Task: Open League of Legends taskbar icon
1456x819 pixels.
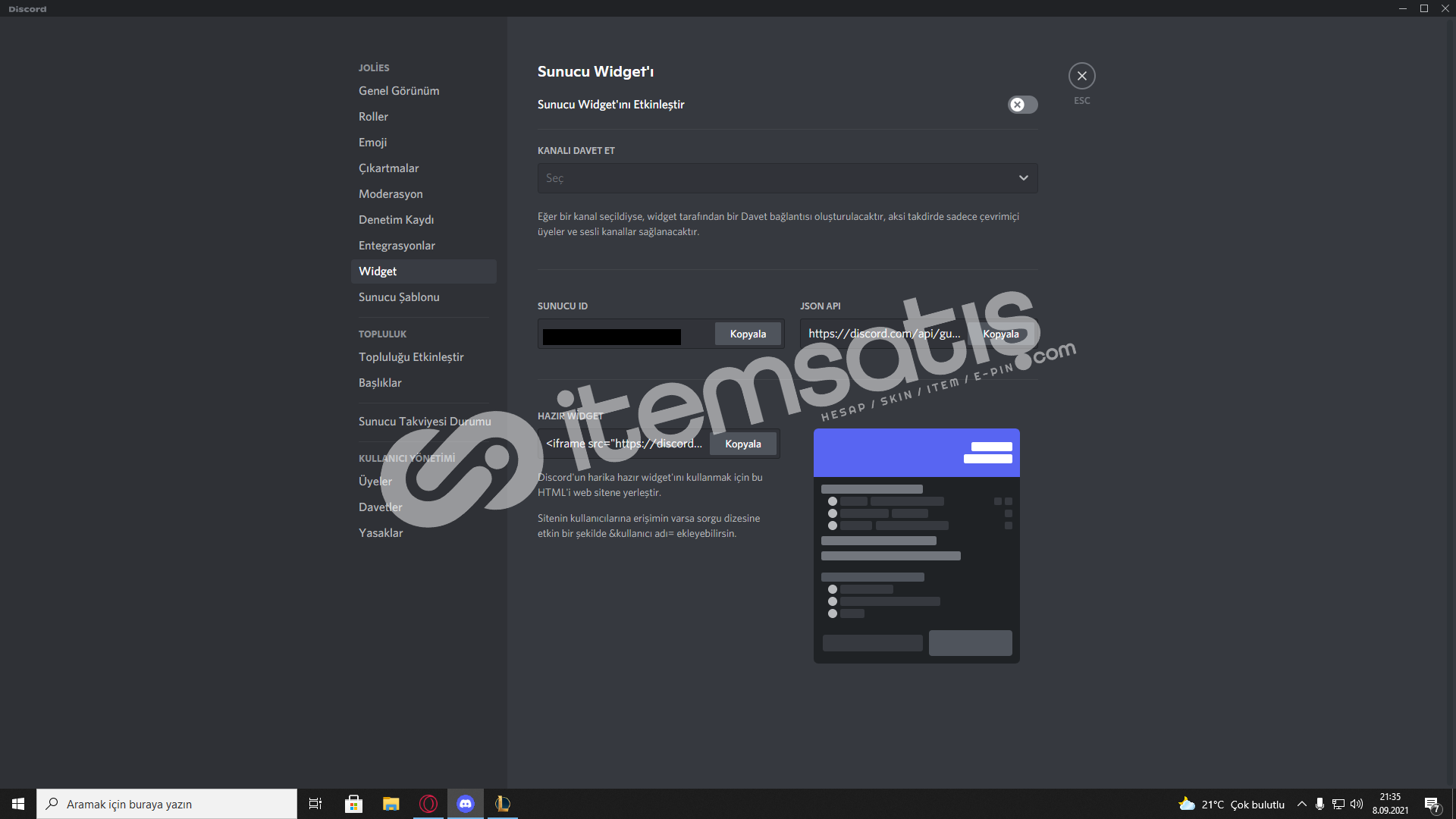Action: (x=503, y=804)
